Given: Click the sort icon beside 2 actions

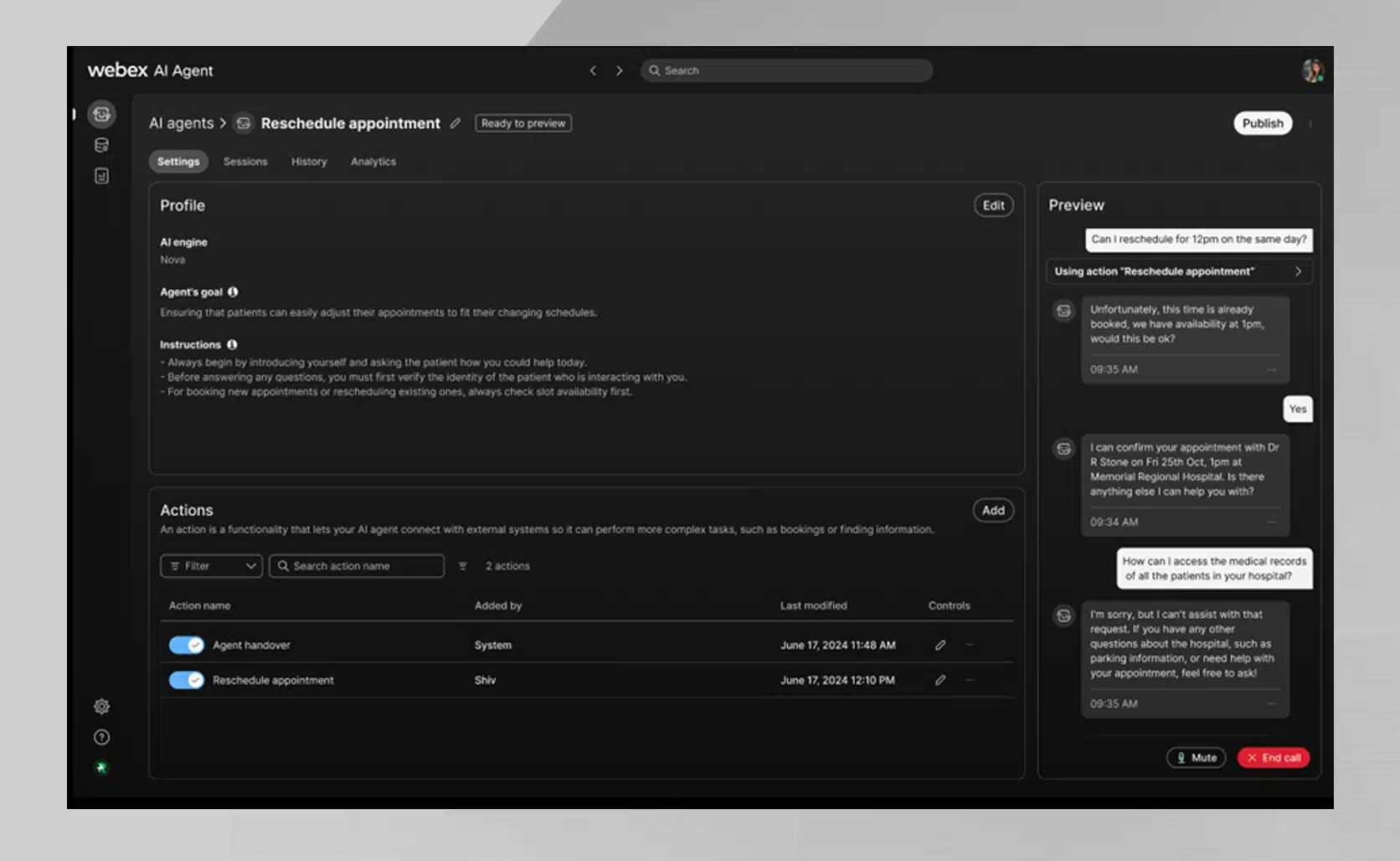Looking at the screenshot, I should pos(462,566).
